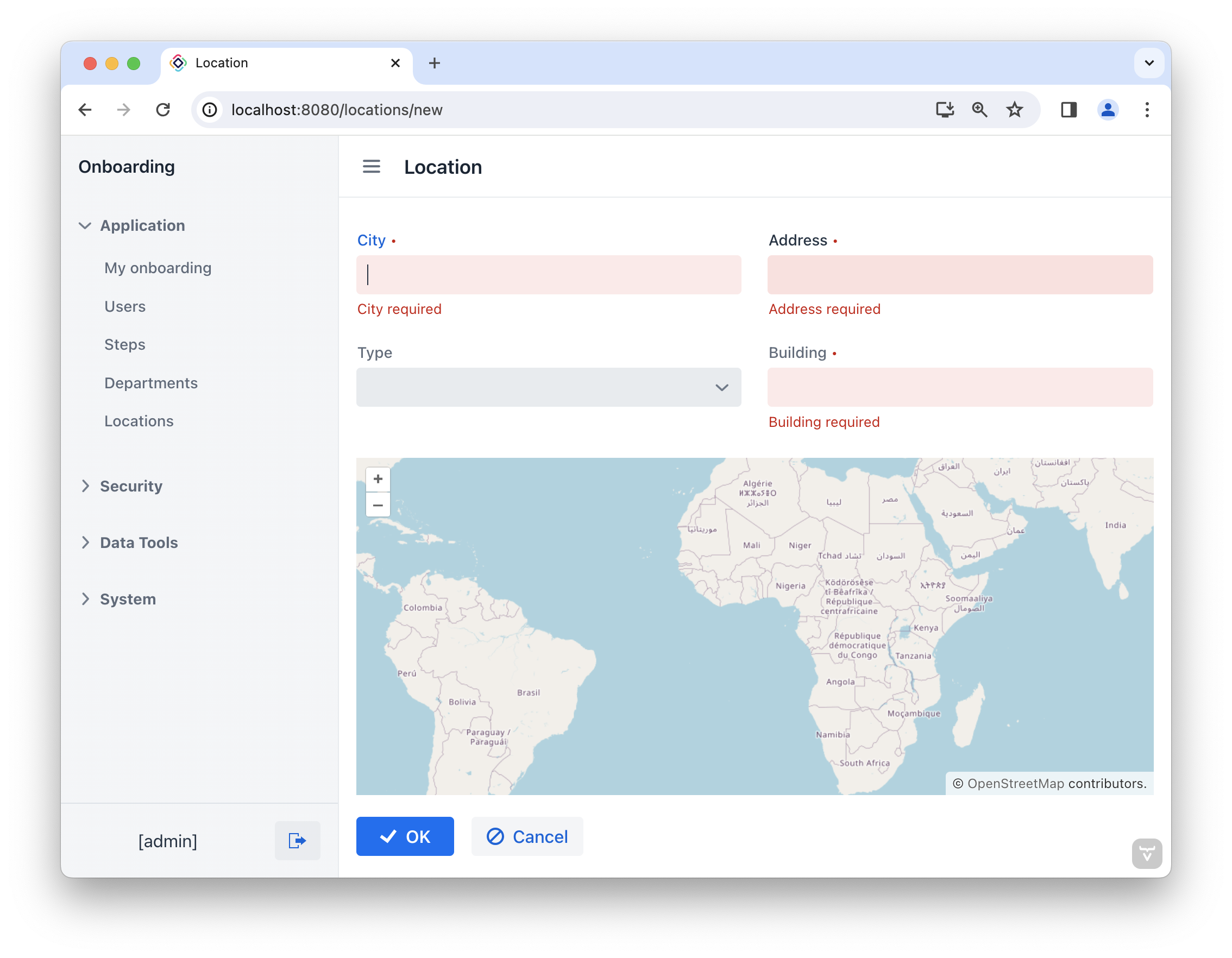Click the Address input field
Image resolution: width=1232 pixels, height=958 pixels.
pos(959,275)
